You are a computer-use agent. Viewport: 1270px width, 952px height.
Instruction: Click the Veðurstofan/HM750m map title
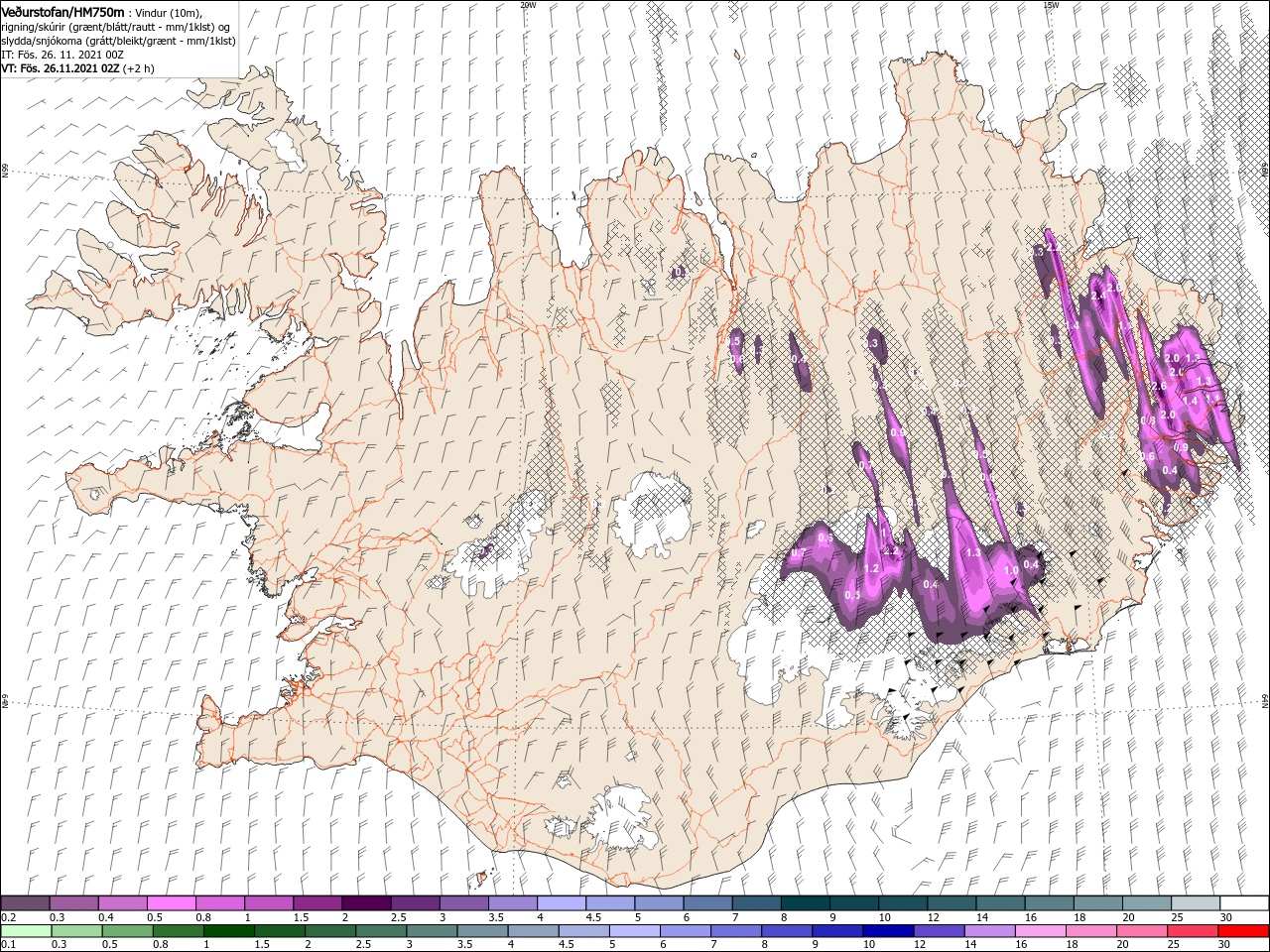pos(63,11)
